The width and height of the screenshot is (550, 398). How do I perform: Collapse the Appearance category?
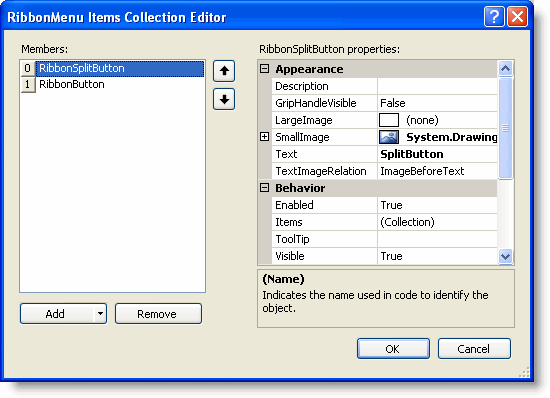[264, 69]
